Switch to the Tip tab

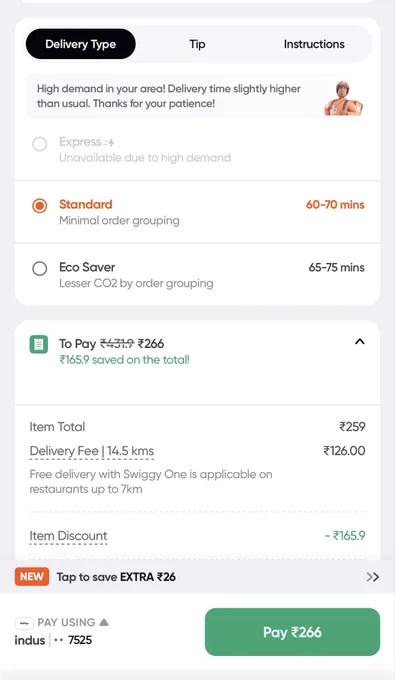coord(197,44)
